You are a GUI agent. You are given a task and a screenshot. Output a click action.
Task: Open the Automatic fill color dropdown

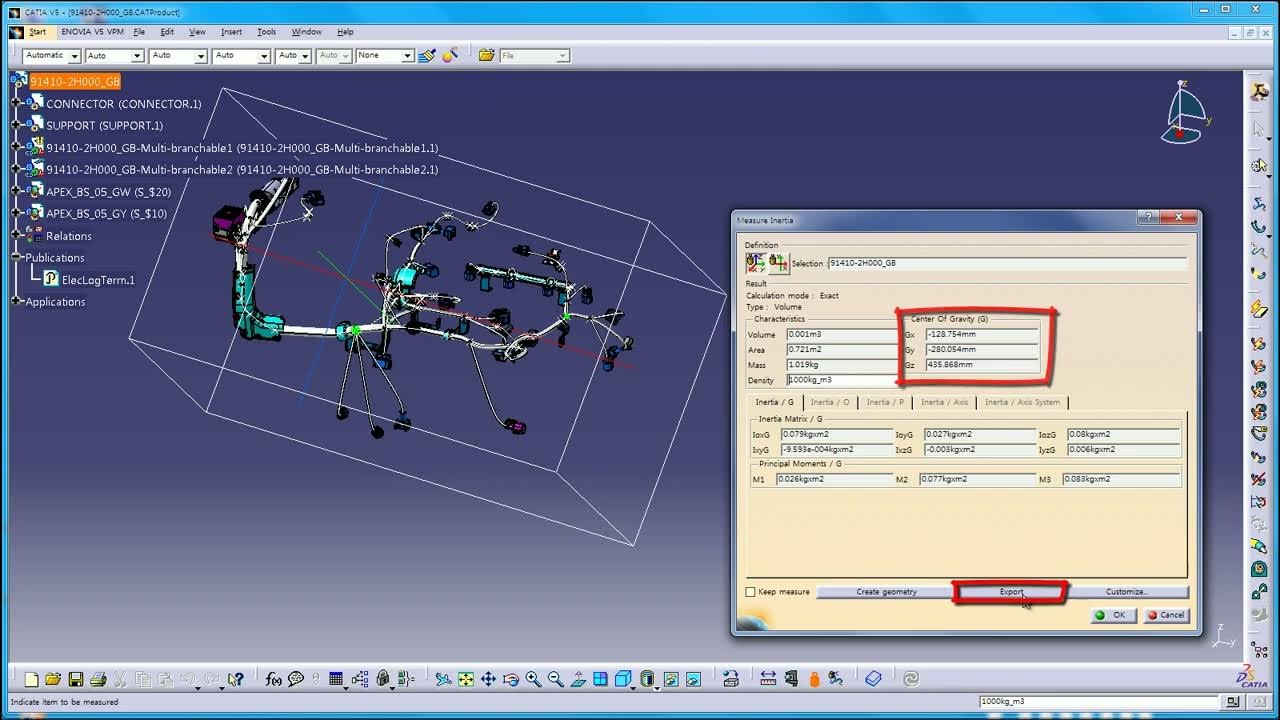point(73,56)
